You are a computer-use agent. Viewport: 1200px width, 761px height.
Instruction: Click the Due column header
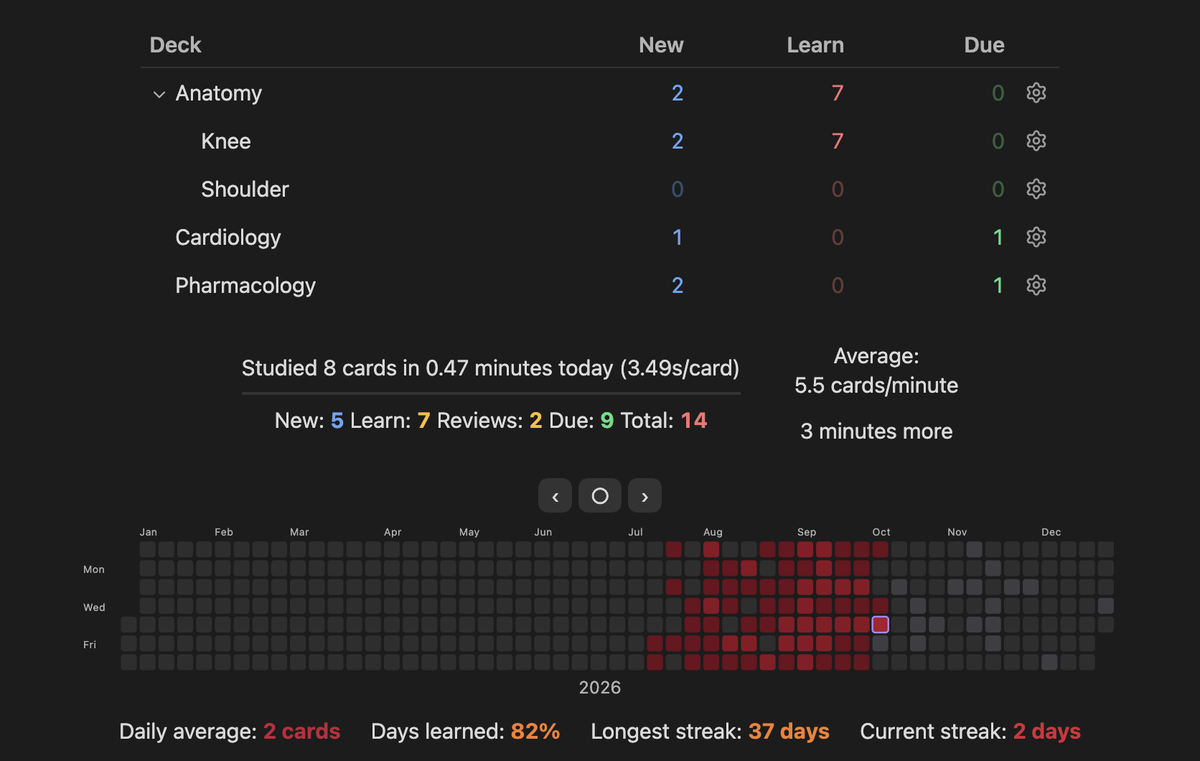tap(984, 45)
